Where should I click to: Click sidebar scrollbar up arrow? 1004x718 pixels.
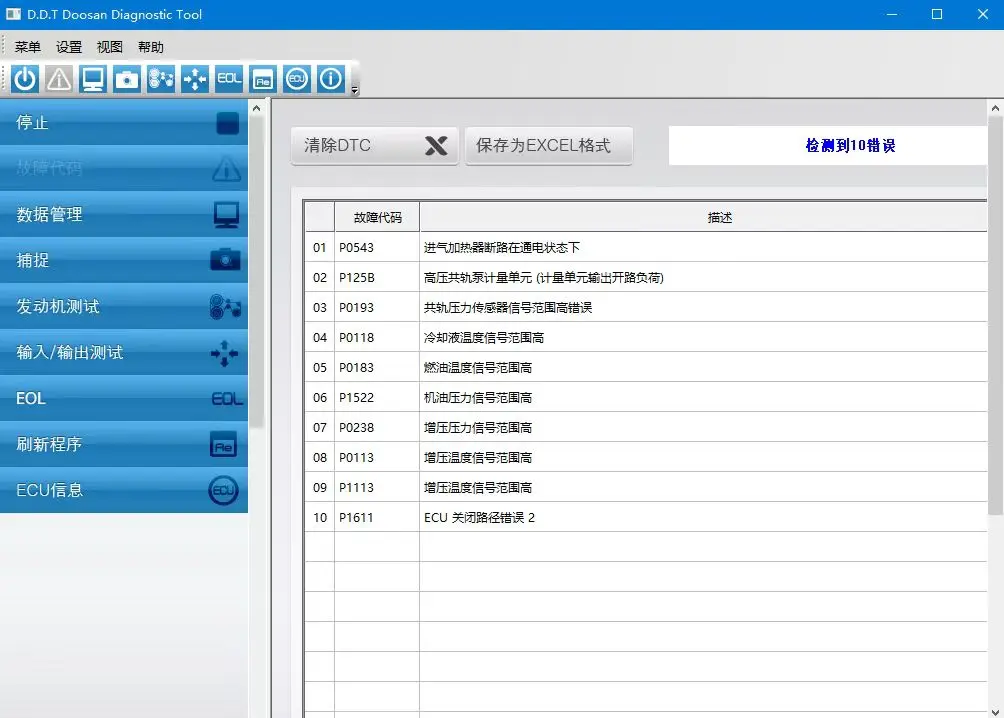coord(256,108)
